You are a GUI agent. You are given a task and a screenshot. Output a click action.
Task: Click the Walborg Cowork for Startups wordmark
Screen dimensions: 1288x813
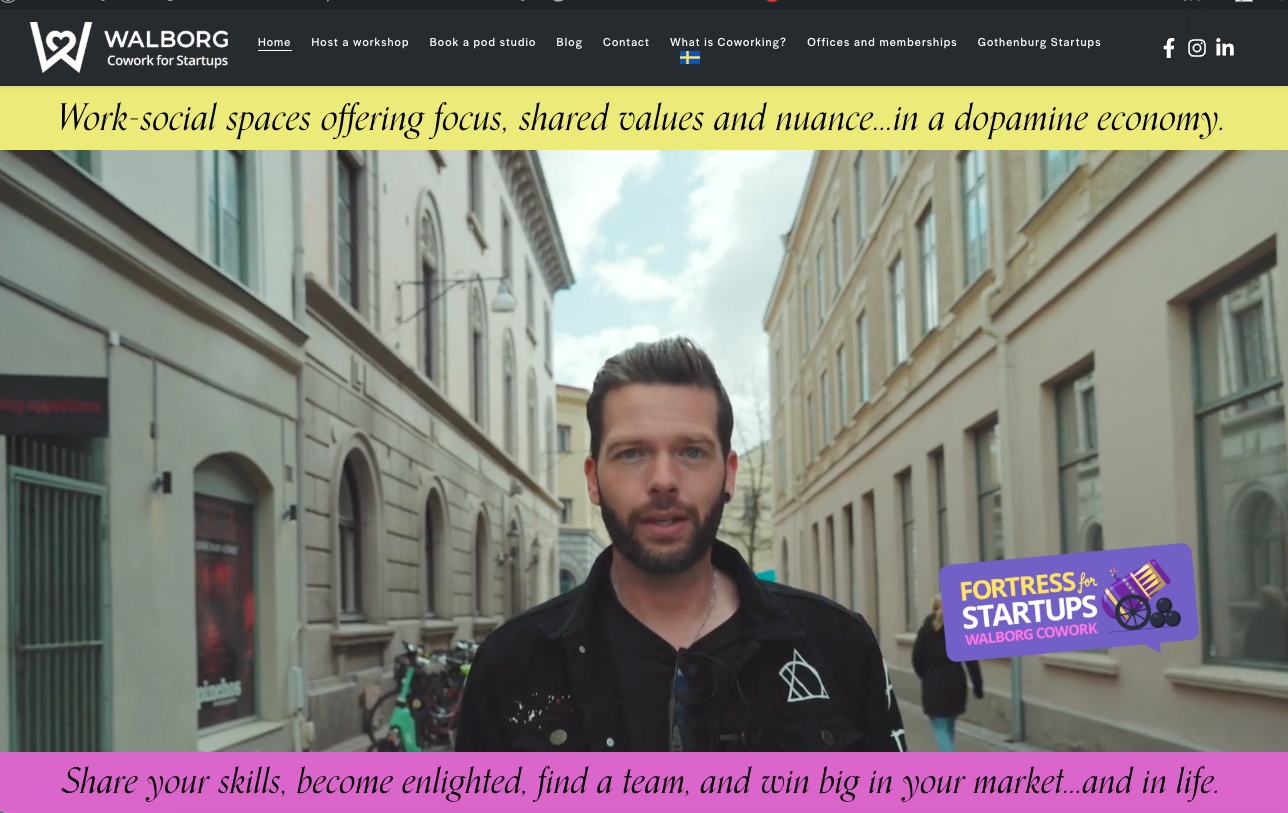point(167,48)
